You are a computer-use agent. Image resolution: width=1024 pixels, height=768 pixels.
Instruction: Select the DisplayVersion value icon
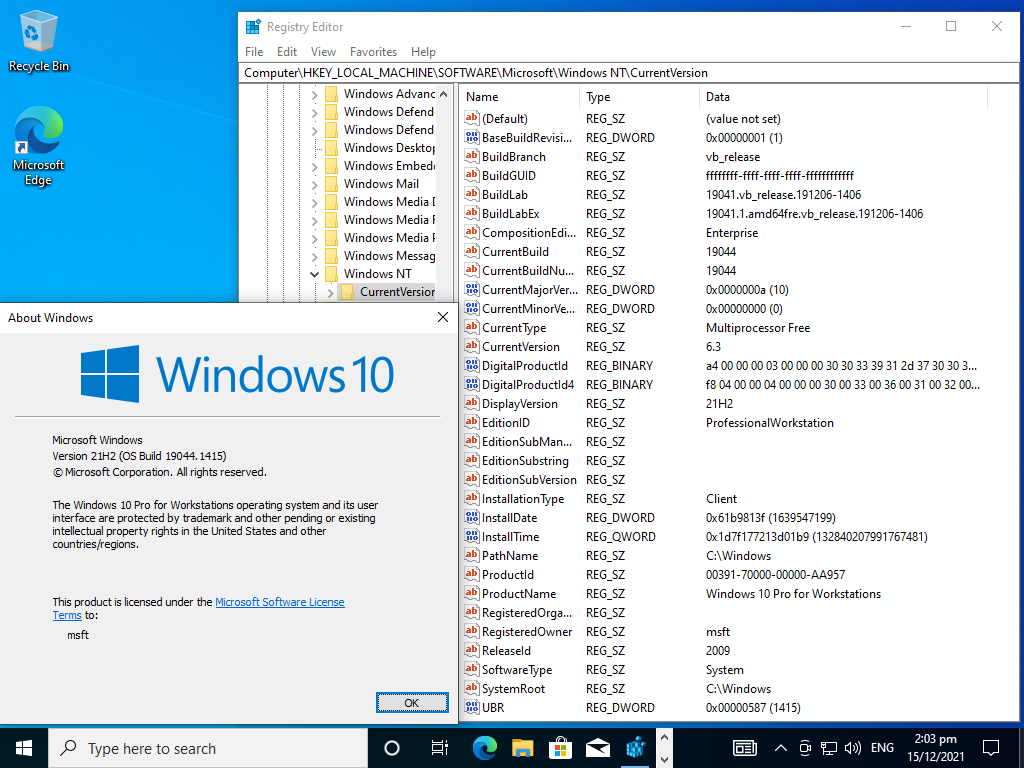click(x=472, y=403)
